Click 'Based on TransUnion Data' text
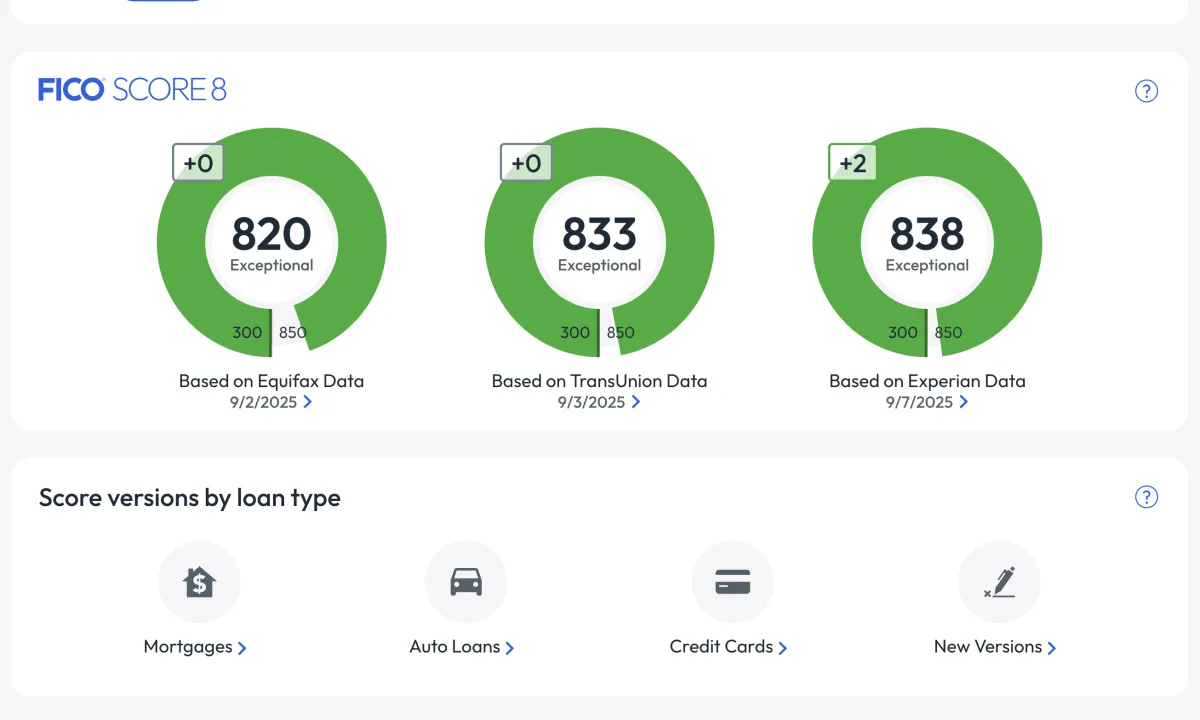The width and height of the screenshot is (1200, 720). tap(600, 381)
